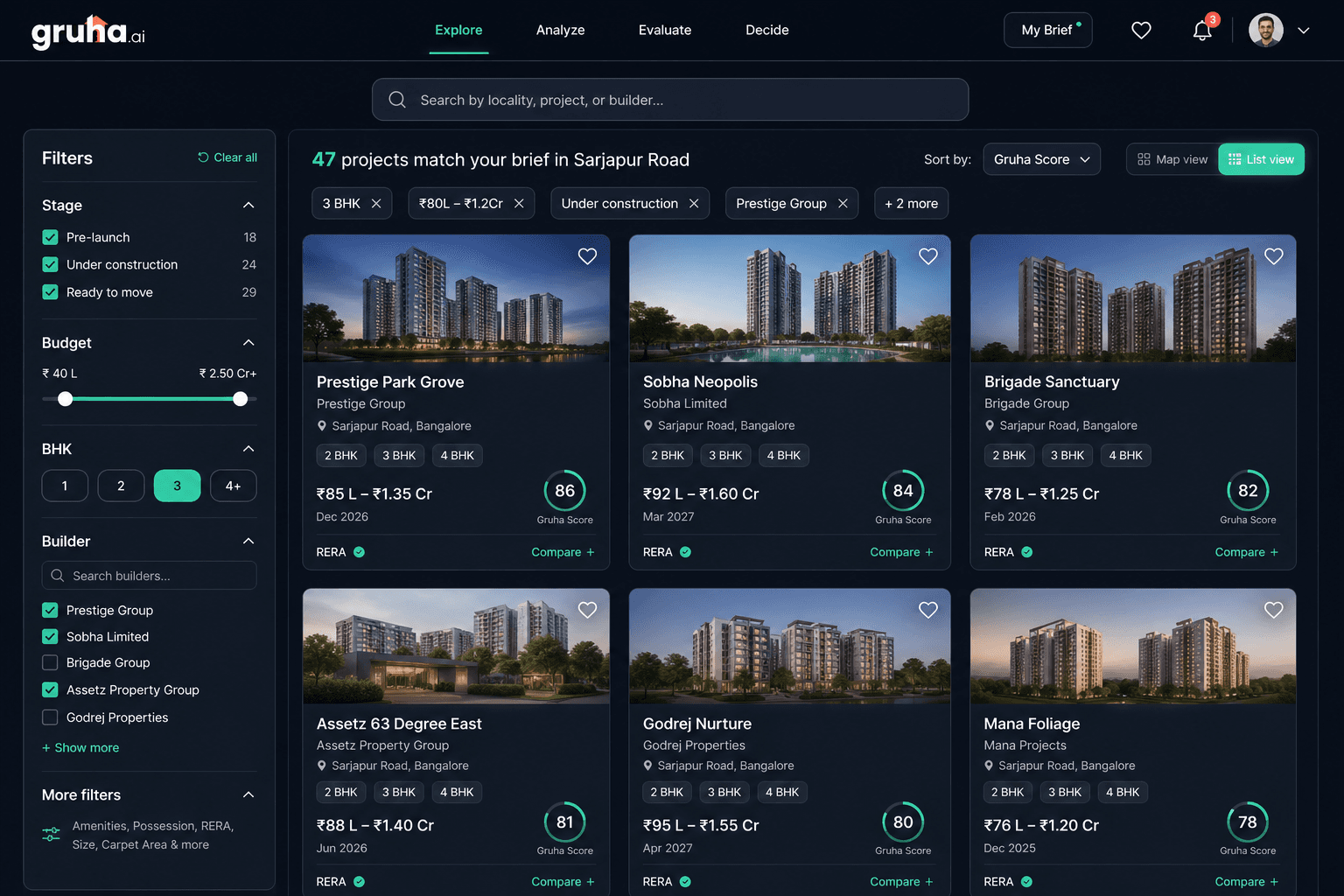Favorite Godrej Nurture with heart icon

point(928,610)
